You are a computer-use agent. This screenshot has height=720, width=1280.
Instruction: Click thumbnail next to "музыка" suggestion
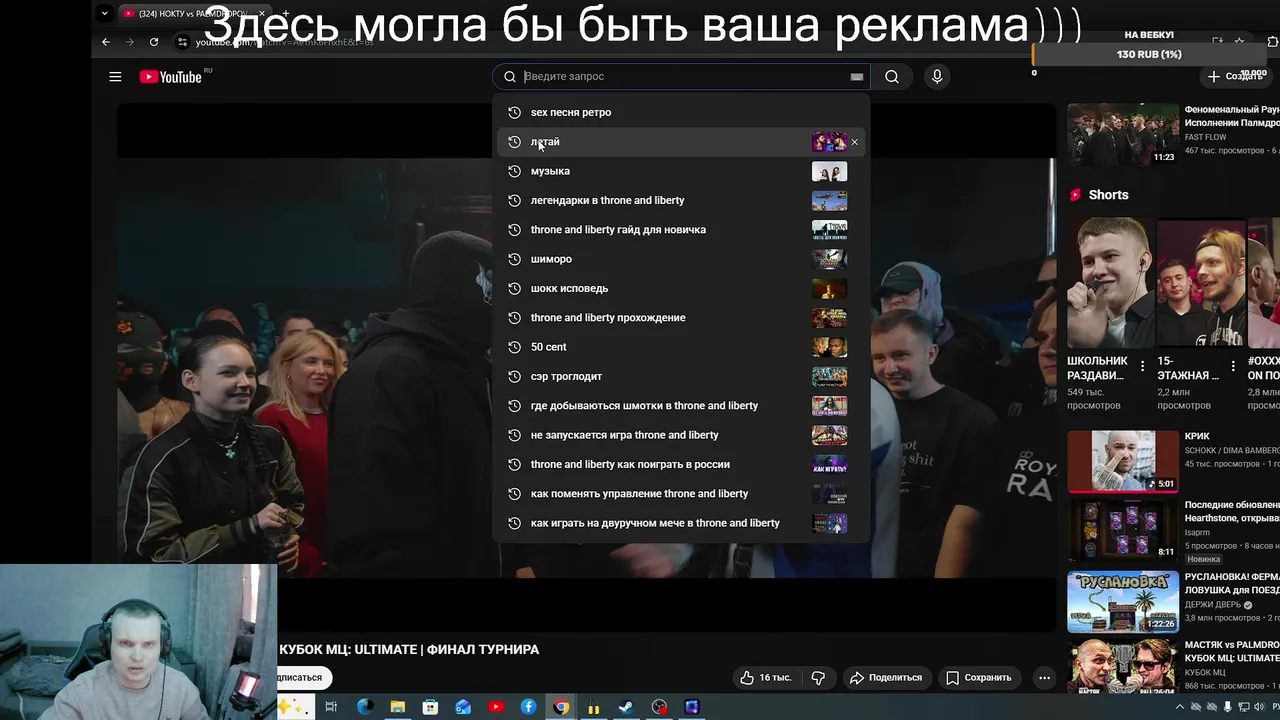click(x=829, y=171)
